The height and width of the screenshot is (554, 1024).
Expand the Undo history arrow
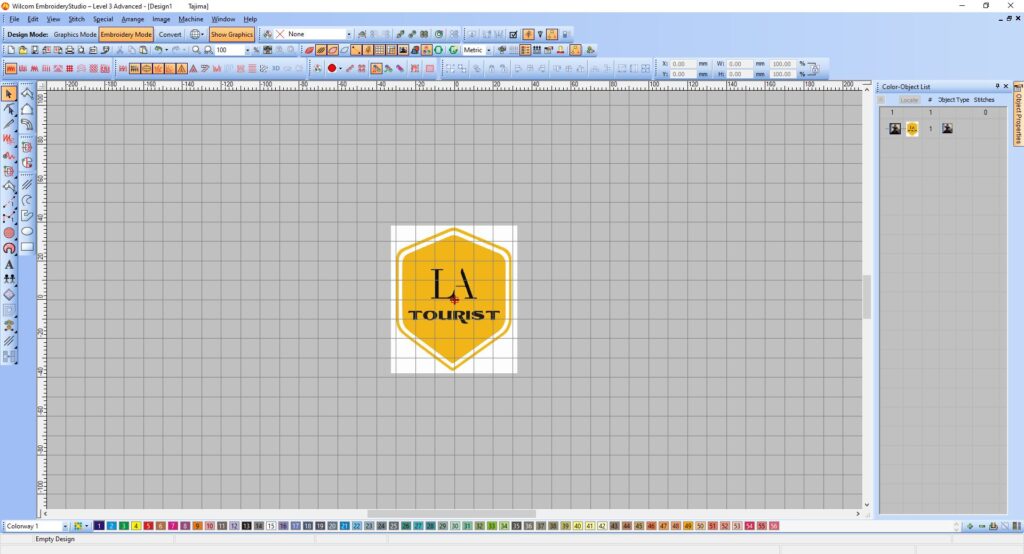tap(166, 50)
